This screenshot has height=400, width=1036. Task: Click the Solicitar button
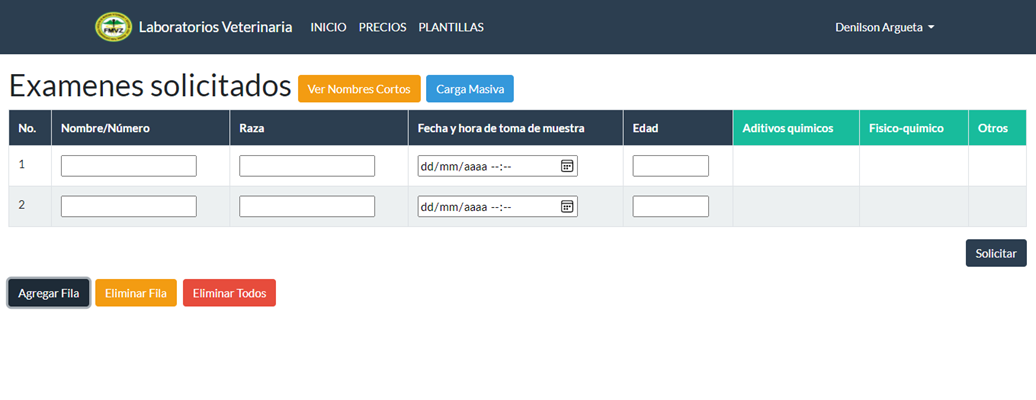(996, 253)
